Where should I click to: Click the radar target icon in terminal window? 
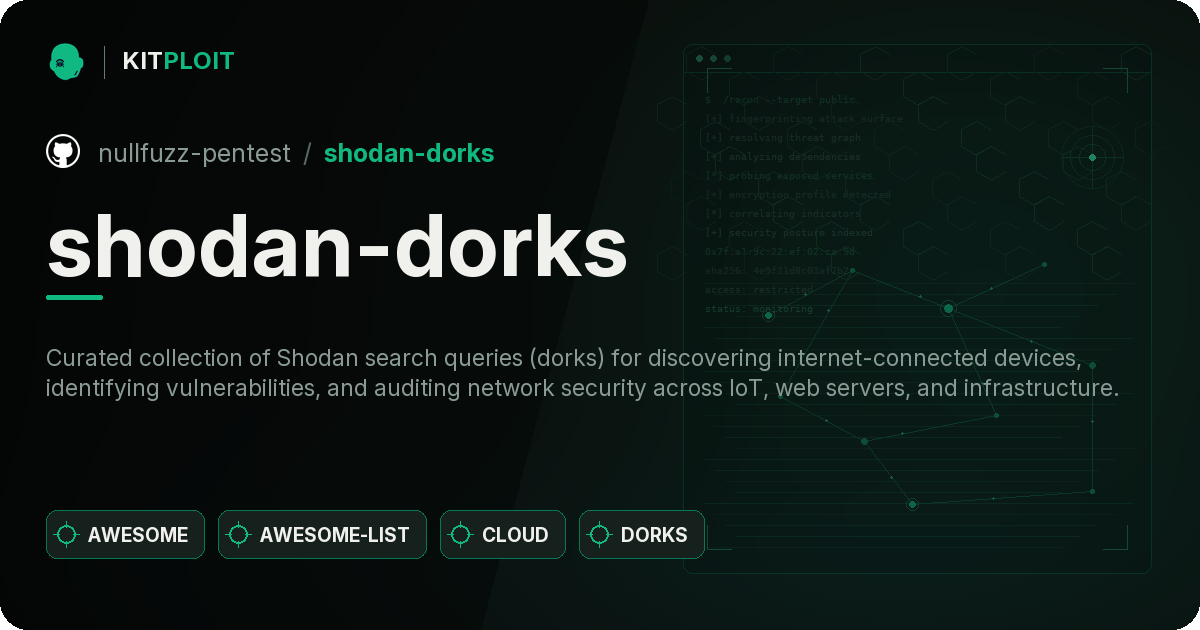click(1092, 157)
